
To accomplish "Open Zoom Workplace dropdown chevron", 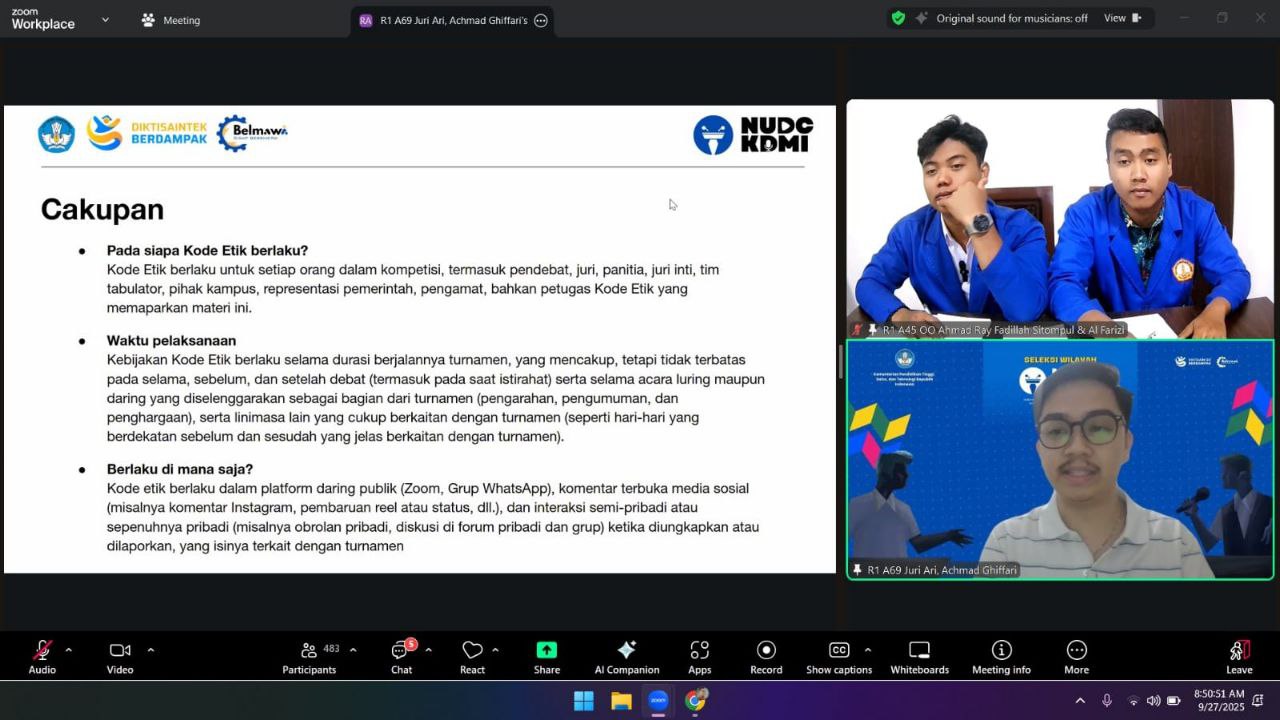I will [x=105, y=19].
